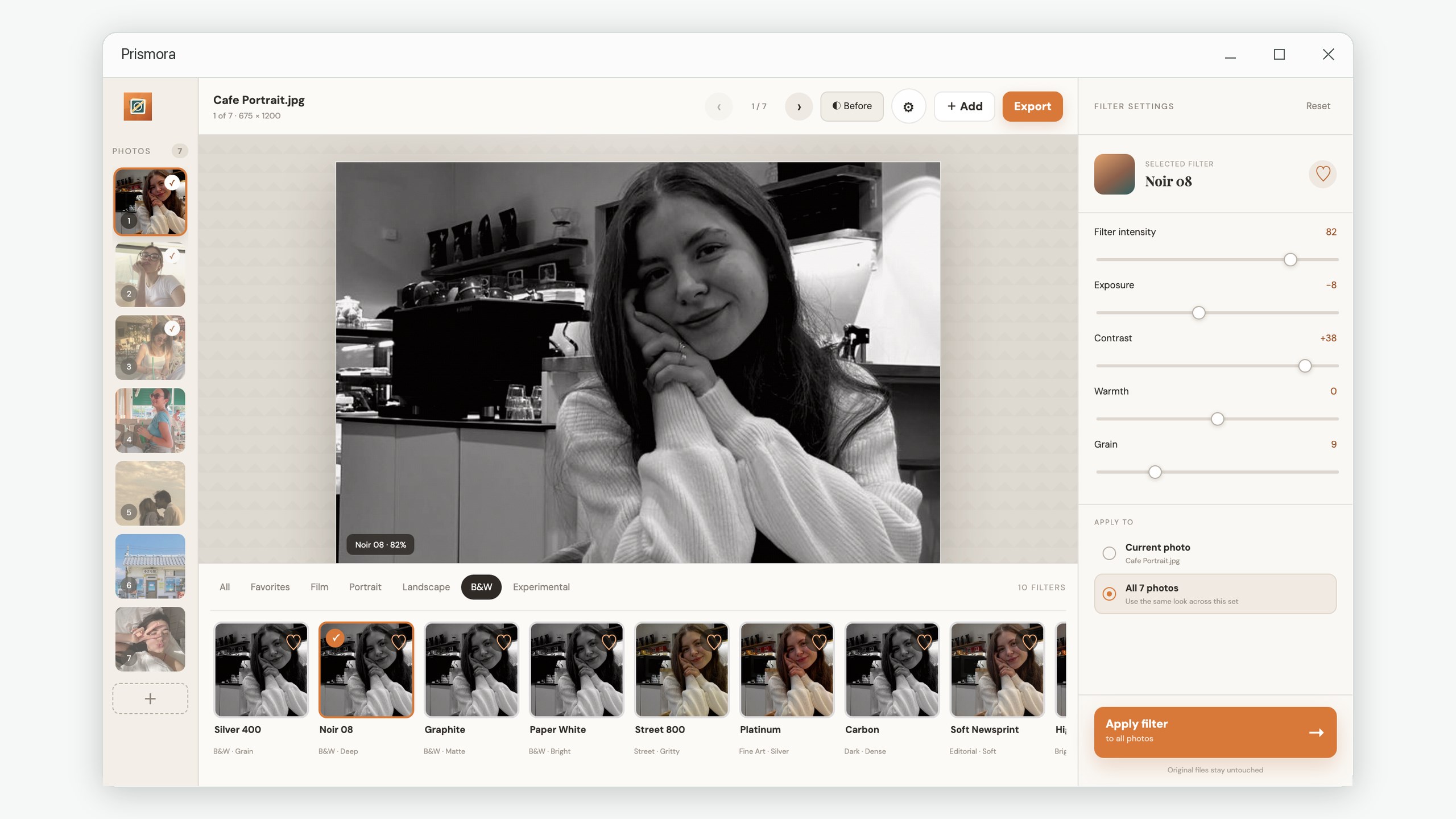Click the Prismora logo icon in sidebar
Screen dimensions: 1456x819
(138, 106)
